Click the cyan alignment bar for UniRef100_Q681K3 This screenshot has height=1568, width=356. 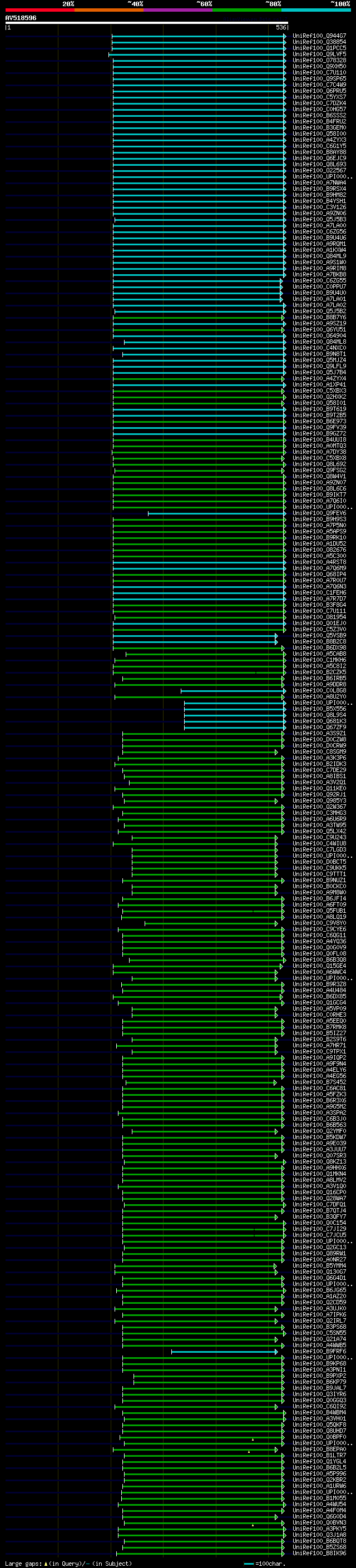(235, 721)
